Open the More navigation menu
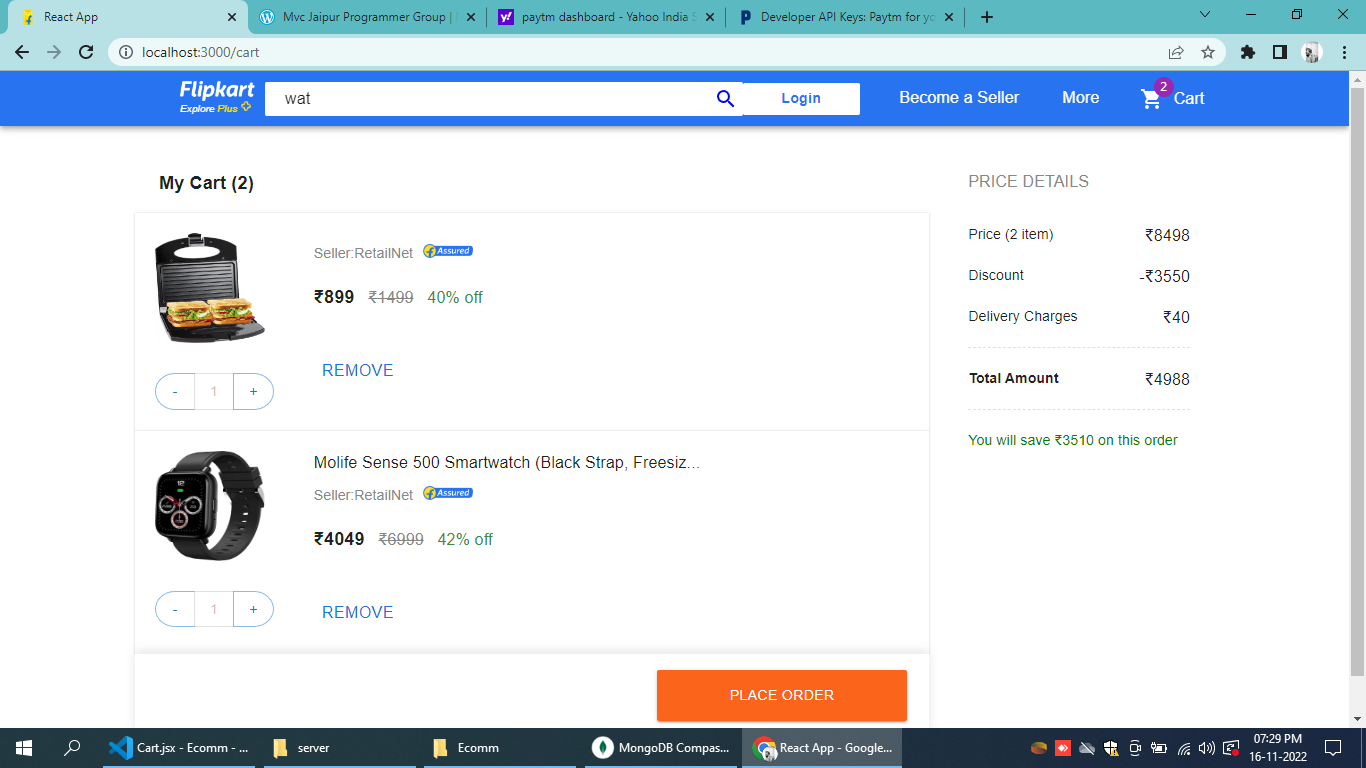This screenshot has width=1366, height=768. pos(1080,97)
